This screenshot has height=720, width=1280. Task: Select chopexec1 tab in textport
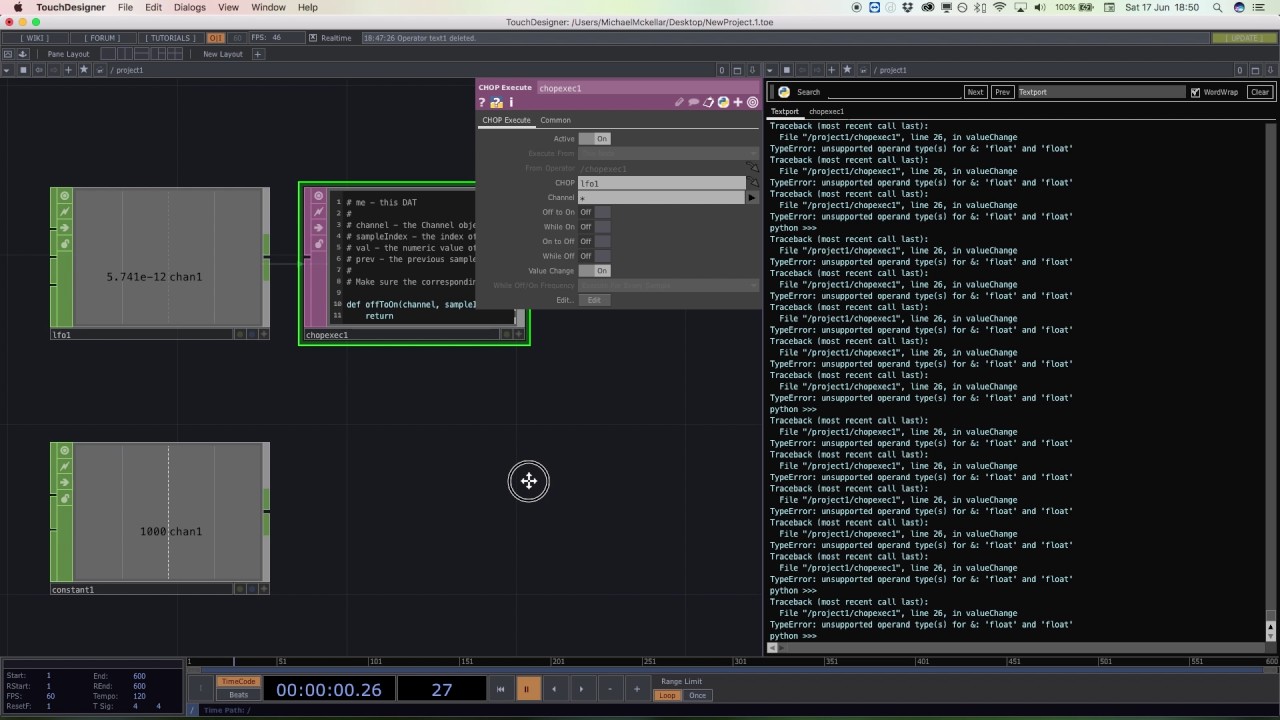[826, 111]
